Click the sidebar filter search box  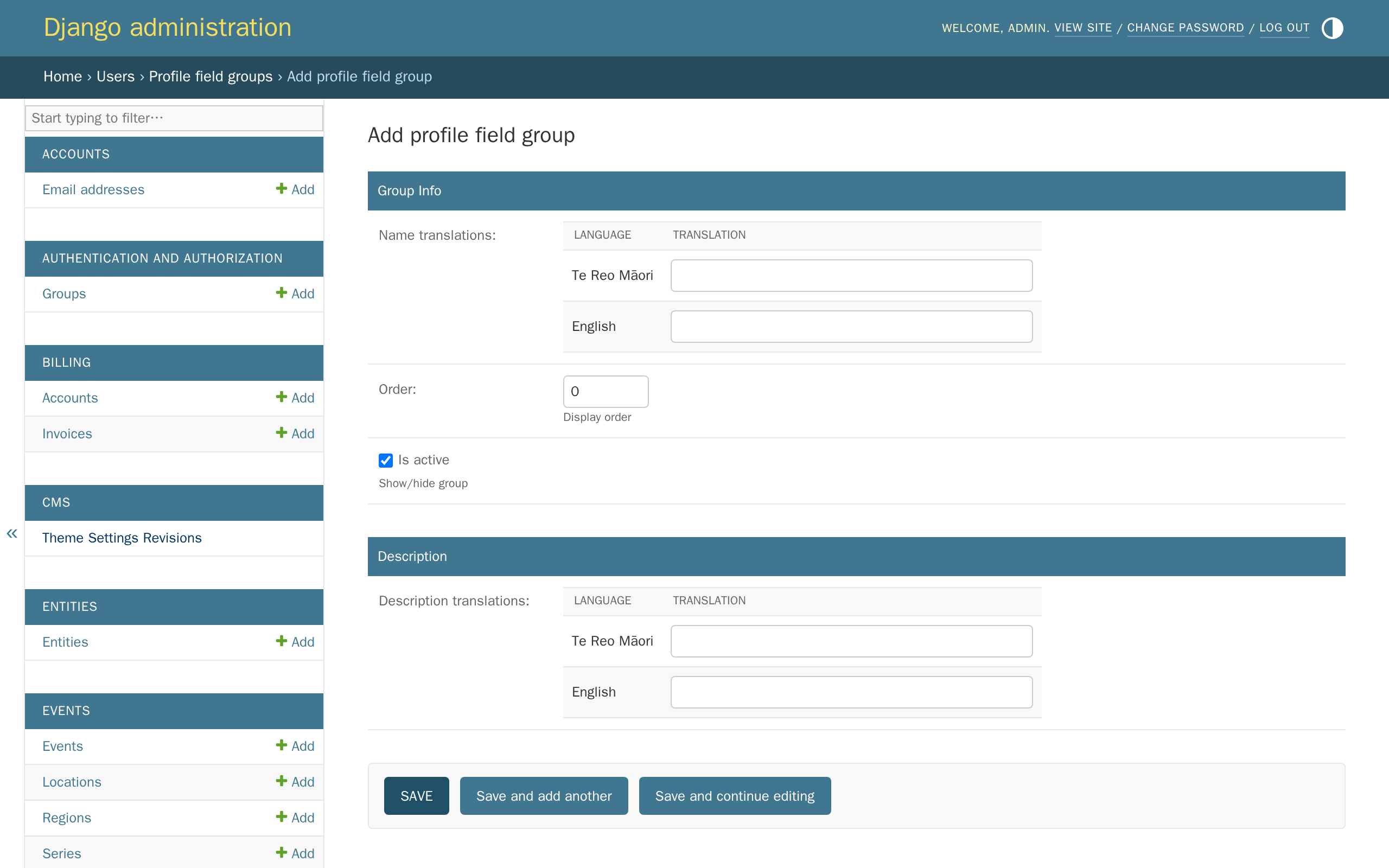174,118
